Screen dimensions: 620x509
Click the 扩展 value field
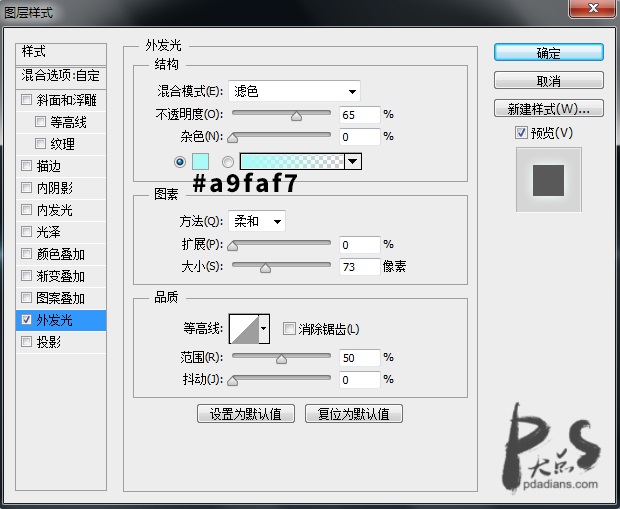pos(360,245)
